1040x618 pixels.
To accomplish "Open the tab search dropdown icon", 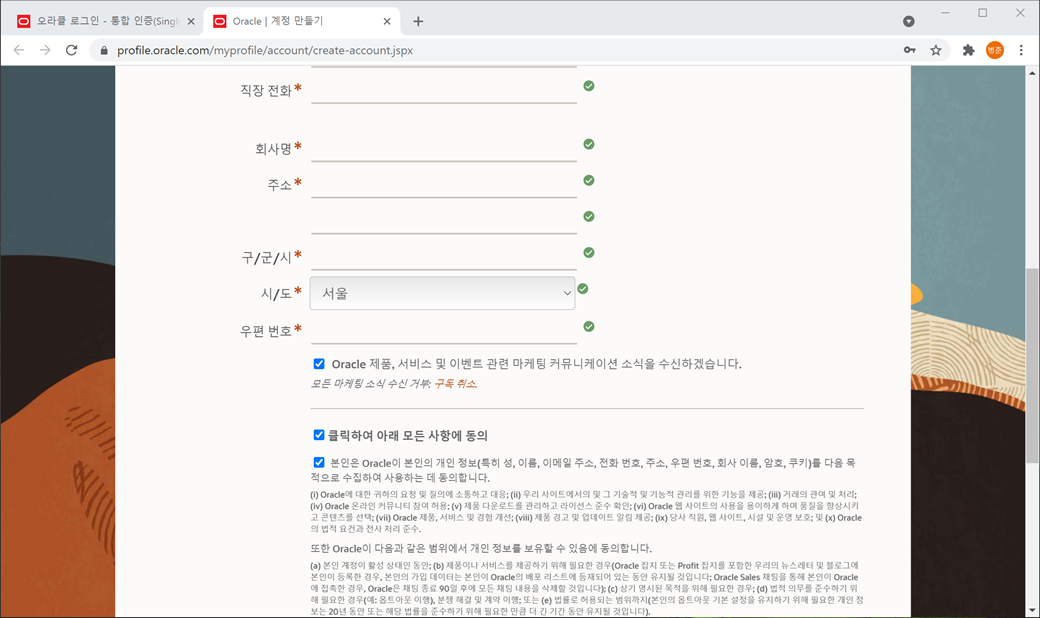I will [909, 21].
